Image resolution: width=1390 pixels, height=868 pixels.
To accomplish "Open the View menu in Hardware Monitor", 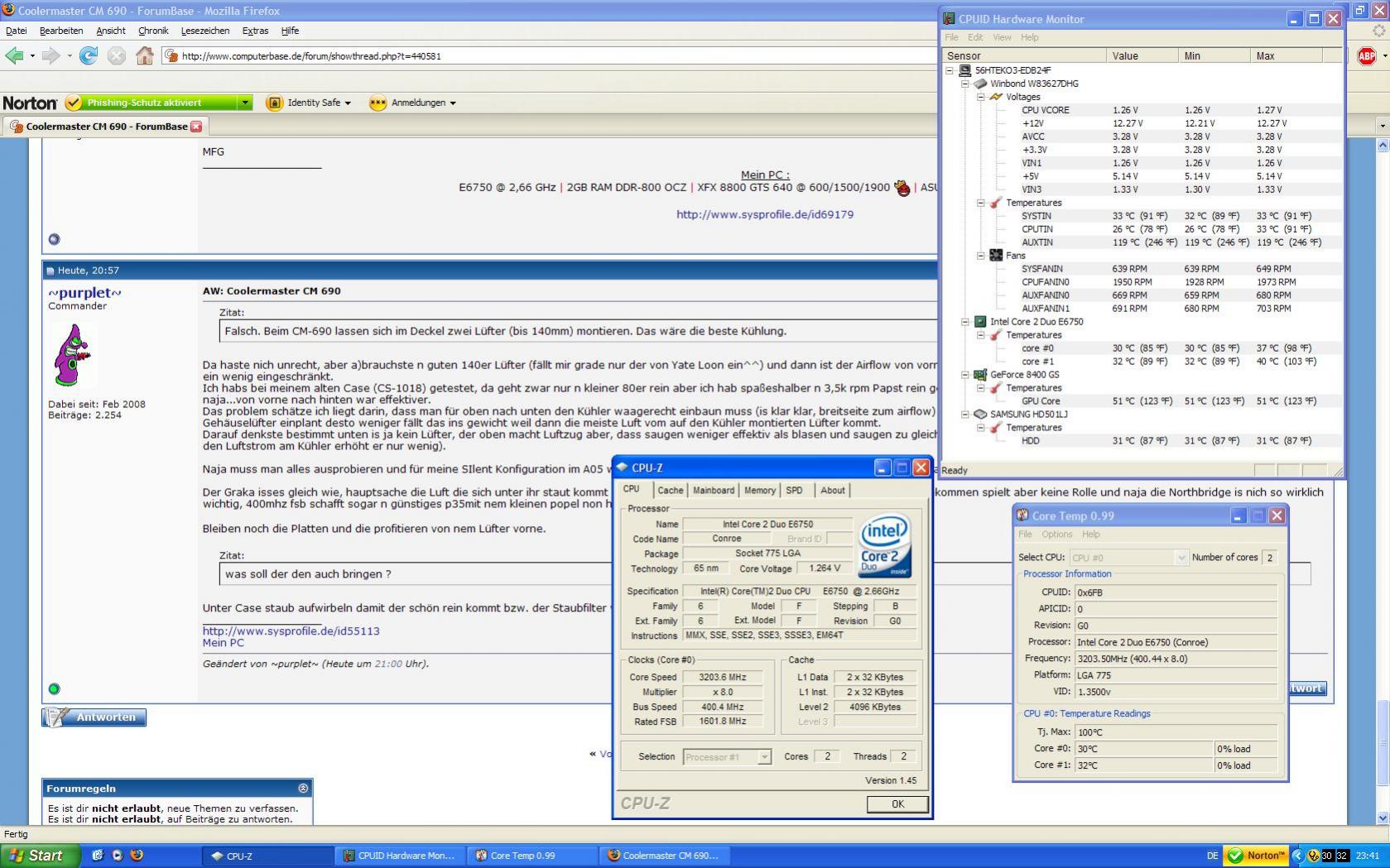I will [x=1002, y=37].
